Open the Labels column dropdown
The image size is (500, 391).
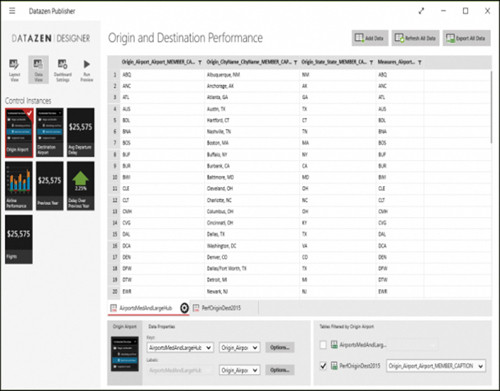[x=239, y=370]
